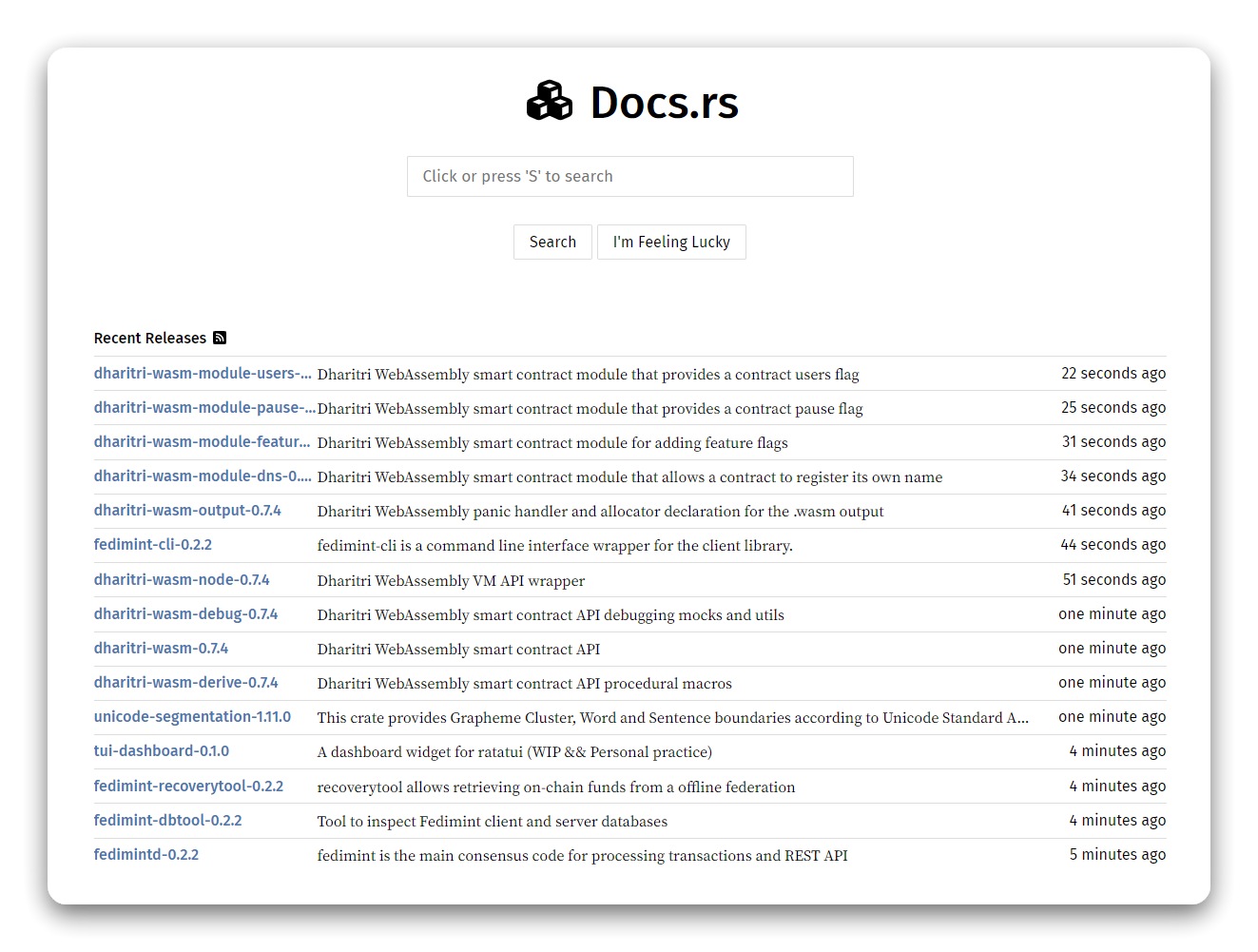Open the dharitri-wasm-module-users crate
Viewport: 1258px width, 952px height.
[x=203, y=373]
